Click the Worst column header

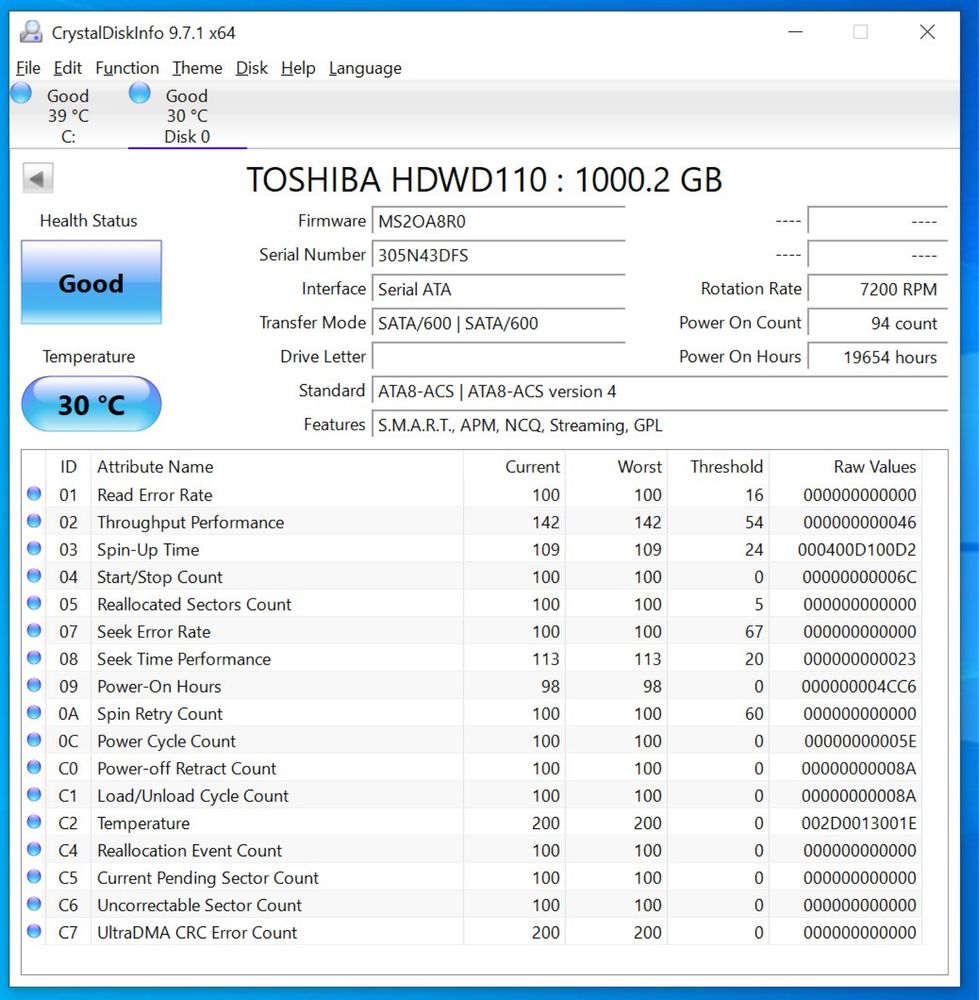point(640,467)
